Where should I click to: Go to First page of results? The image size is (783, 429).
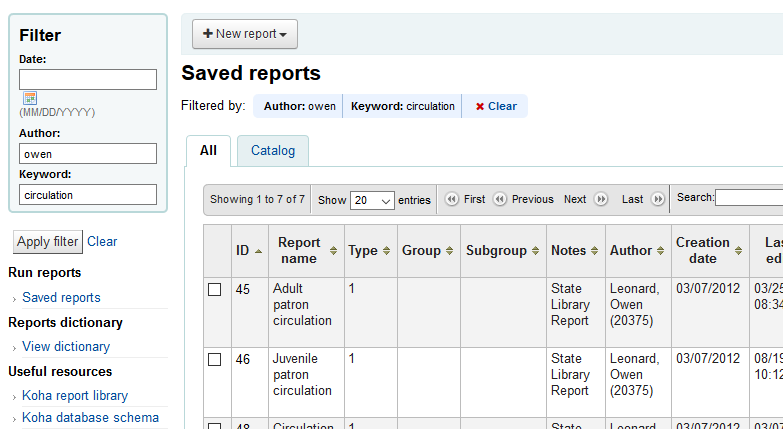pos(466,199)
